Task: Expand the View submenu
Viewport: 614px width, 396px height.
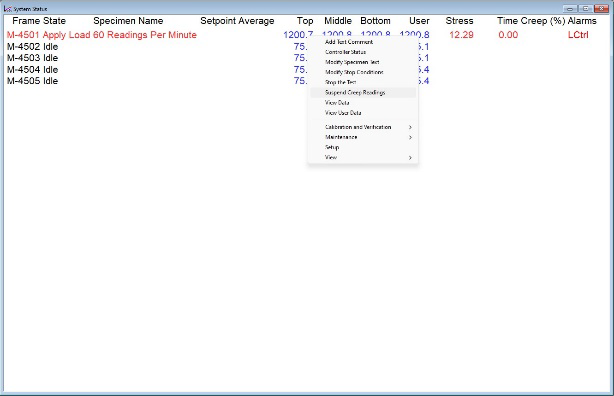Action: [x=363, y=158]
